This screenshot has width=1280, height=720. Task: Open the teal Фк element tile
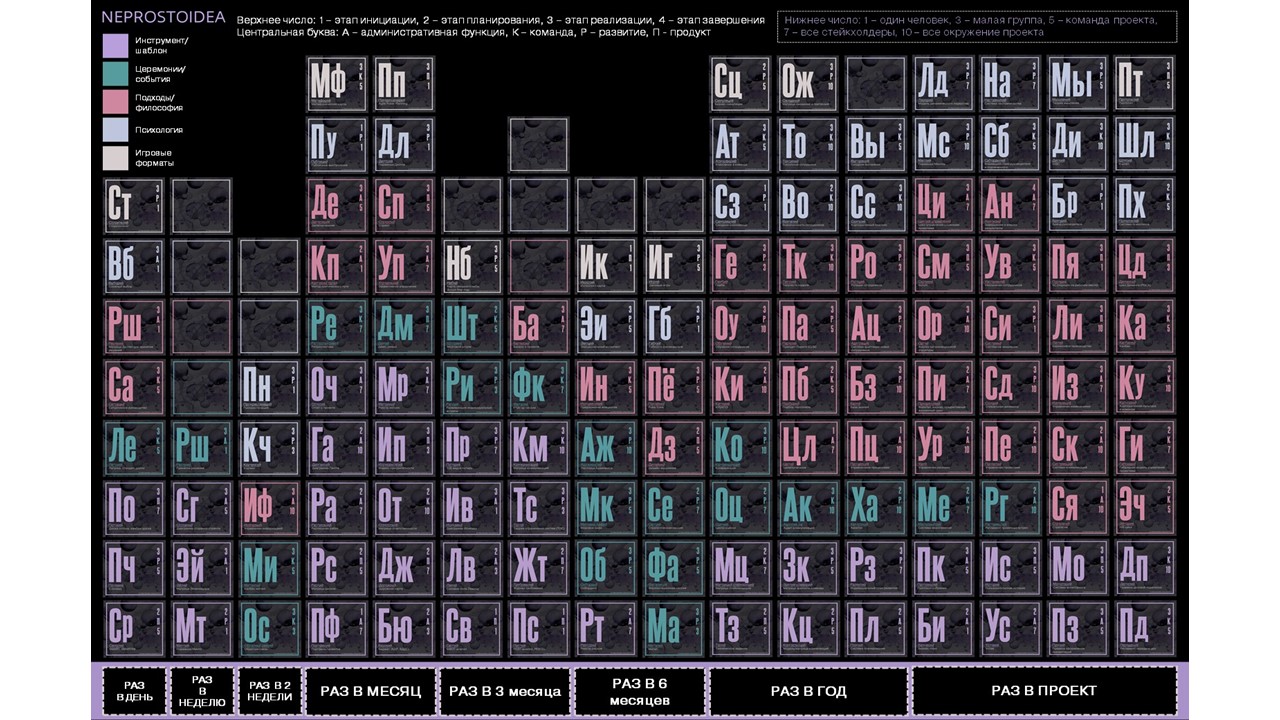539,387
